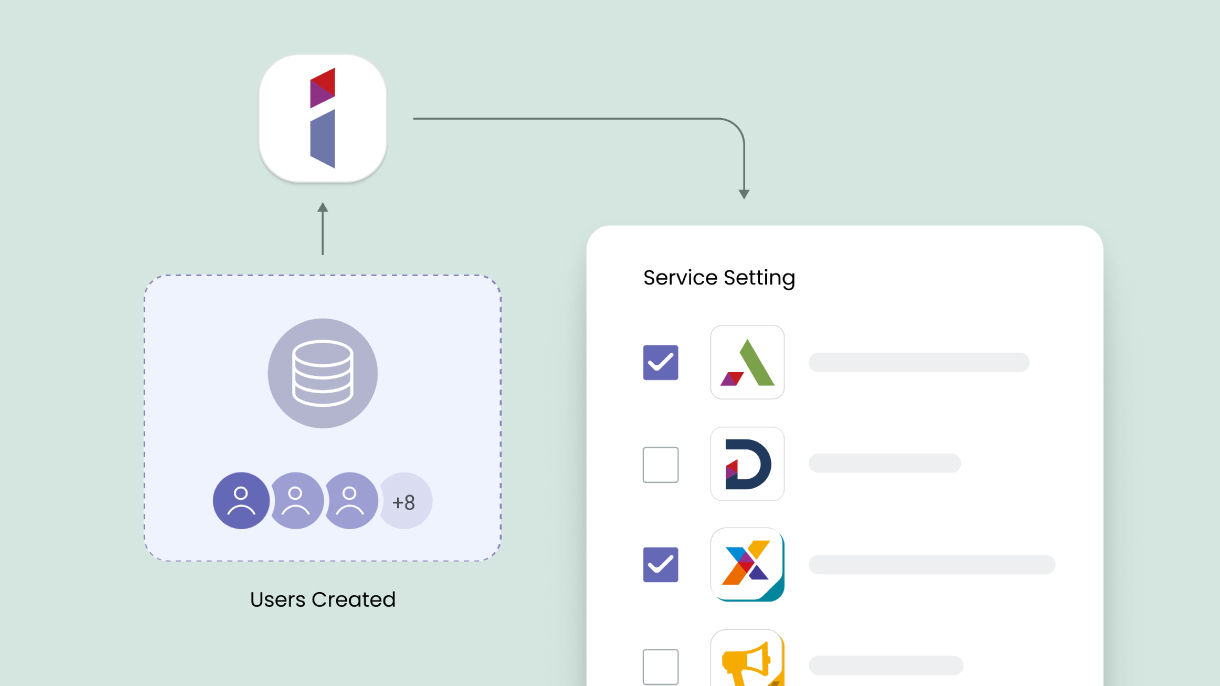Select the first dark purple user avatar
1220x686 pixels.
[x=240, y=500]
